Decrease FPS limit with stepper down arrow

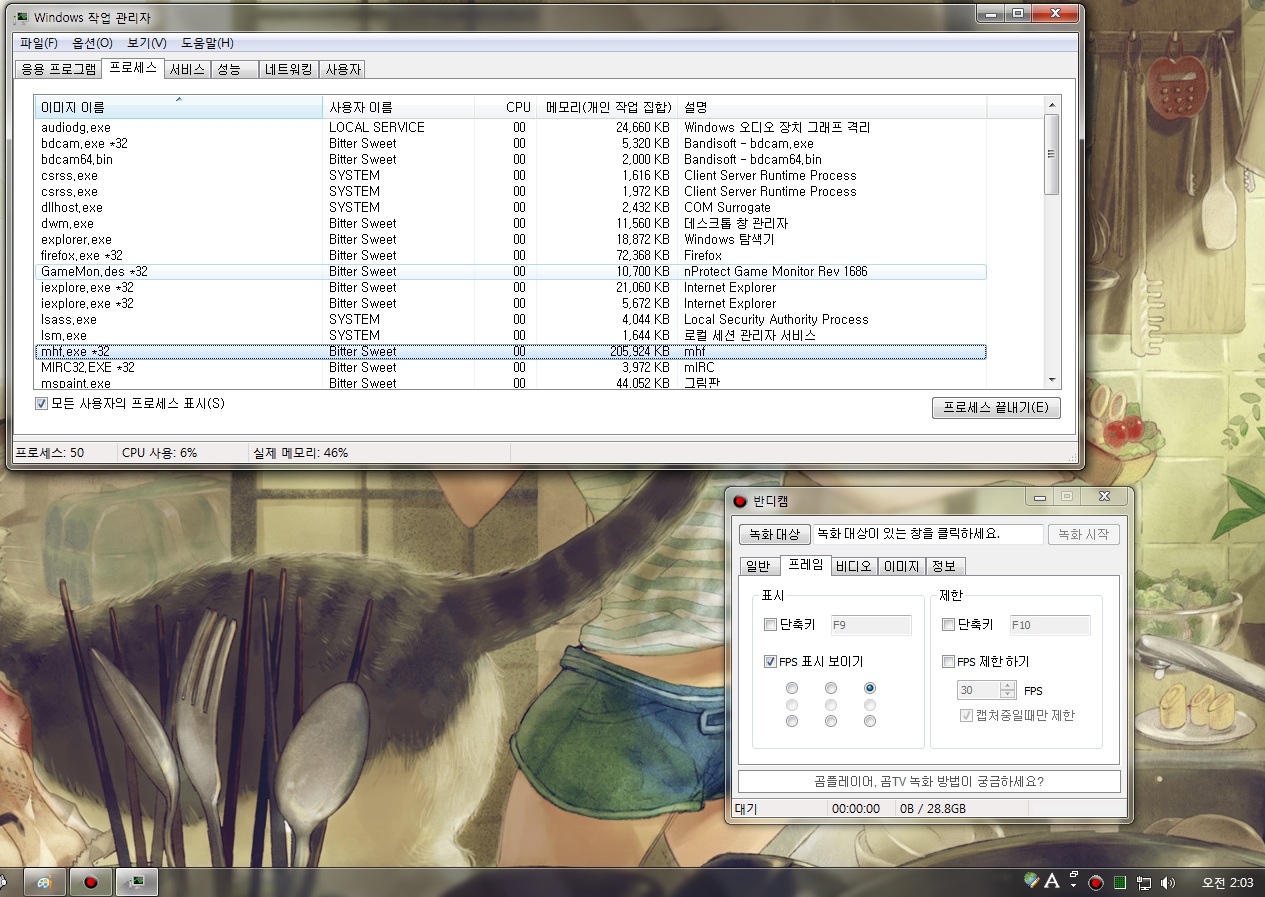coord(1007,694)
